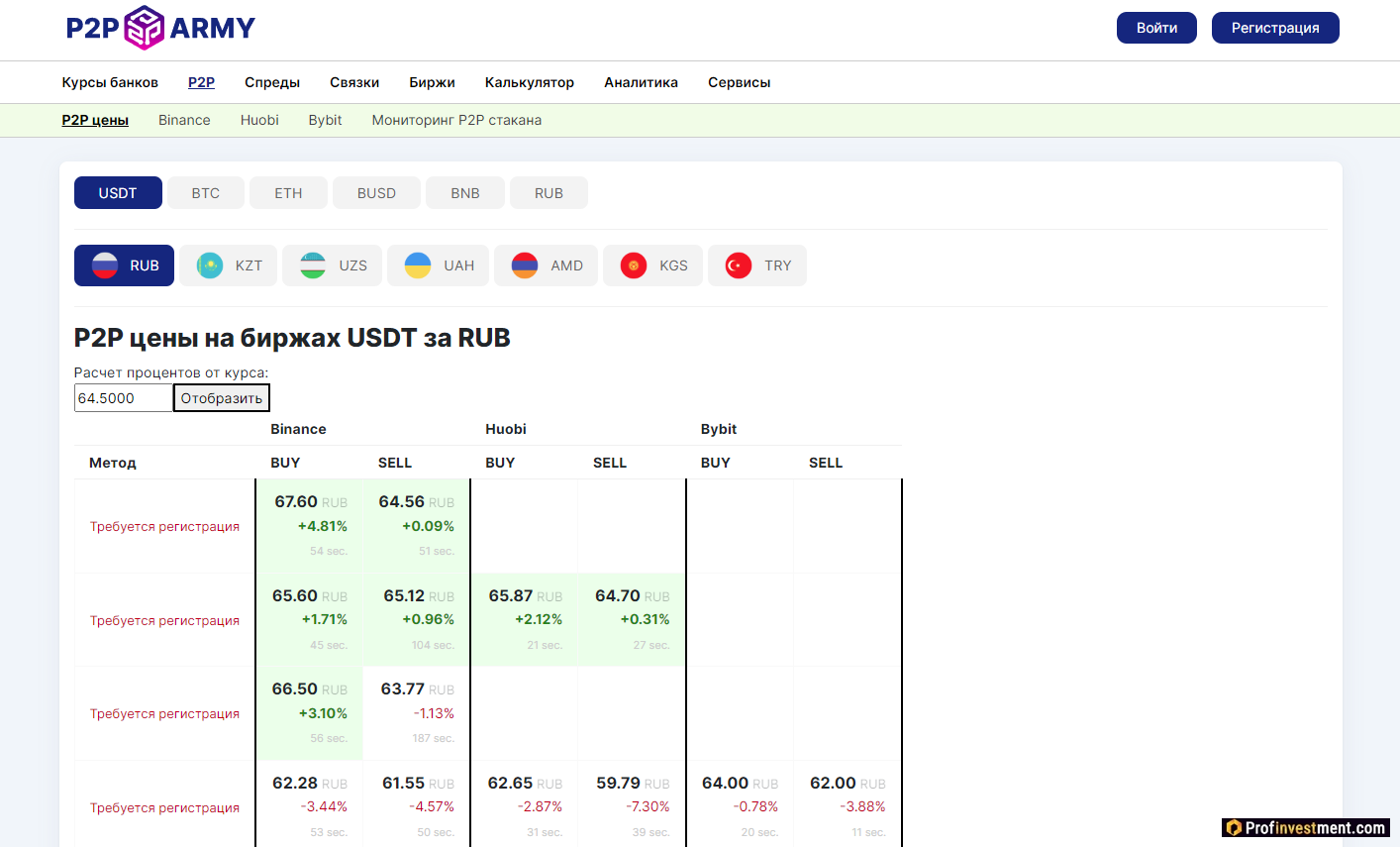Open the Сервисы menu
Image resolution: width=1400 pixels, height=847 pixels.
click(739, 82)
